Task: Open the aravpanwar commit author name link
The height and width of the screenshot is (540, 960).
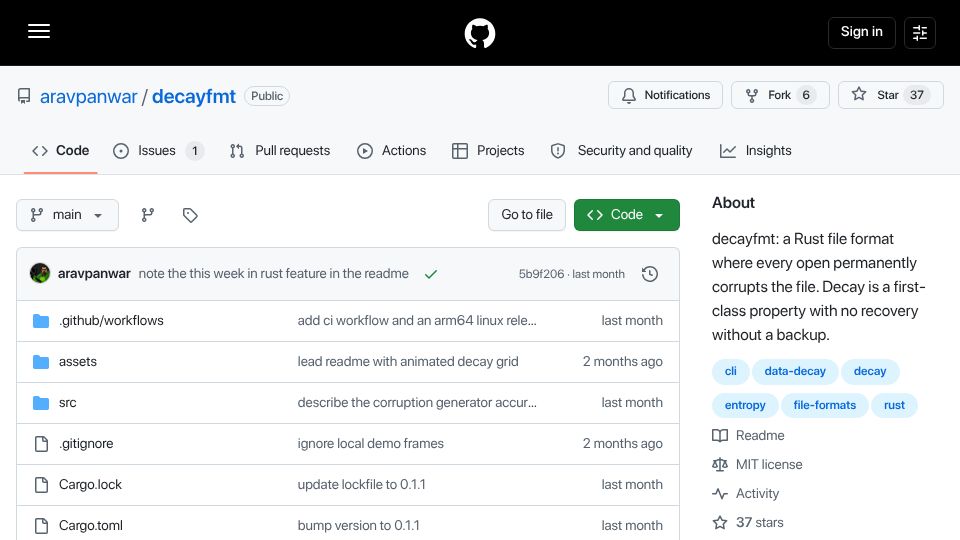Action: point(94,274)
